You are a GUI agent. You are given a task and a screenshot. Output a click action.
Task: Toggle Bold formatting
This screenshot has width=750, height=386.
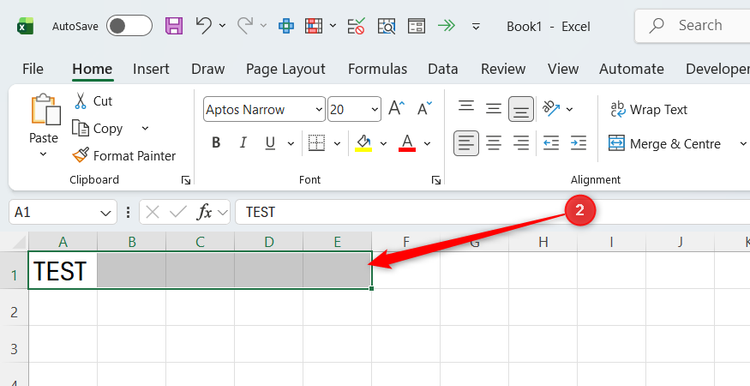(x=216, y=143)
